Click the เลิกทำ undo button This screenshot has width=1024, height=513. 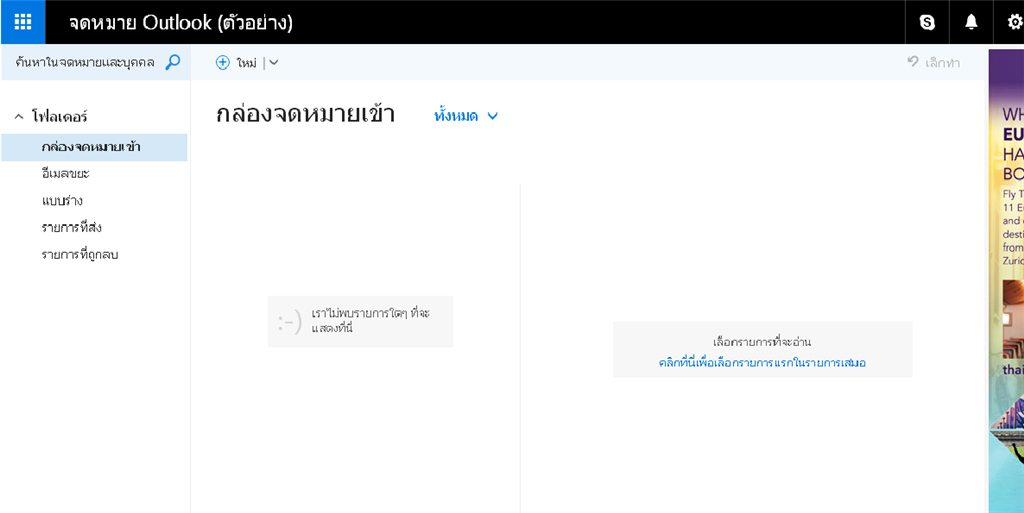click(x=934, y=63)
